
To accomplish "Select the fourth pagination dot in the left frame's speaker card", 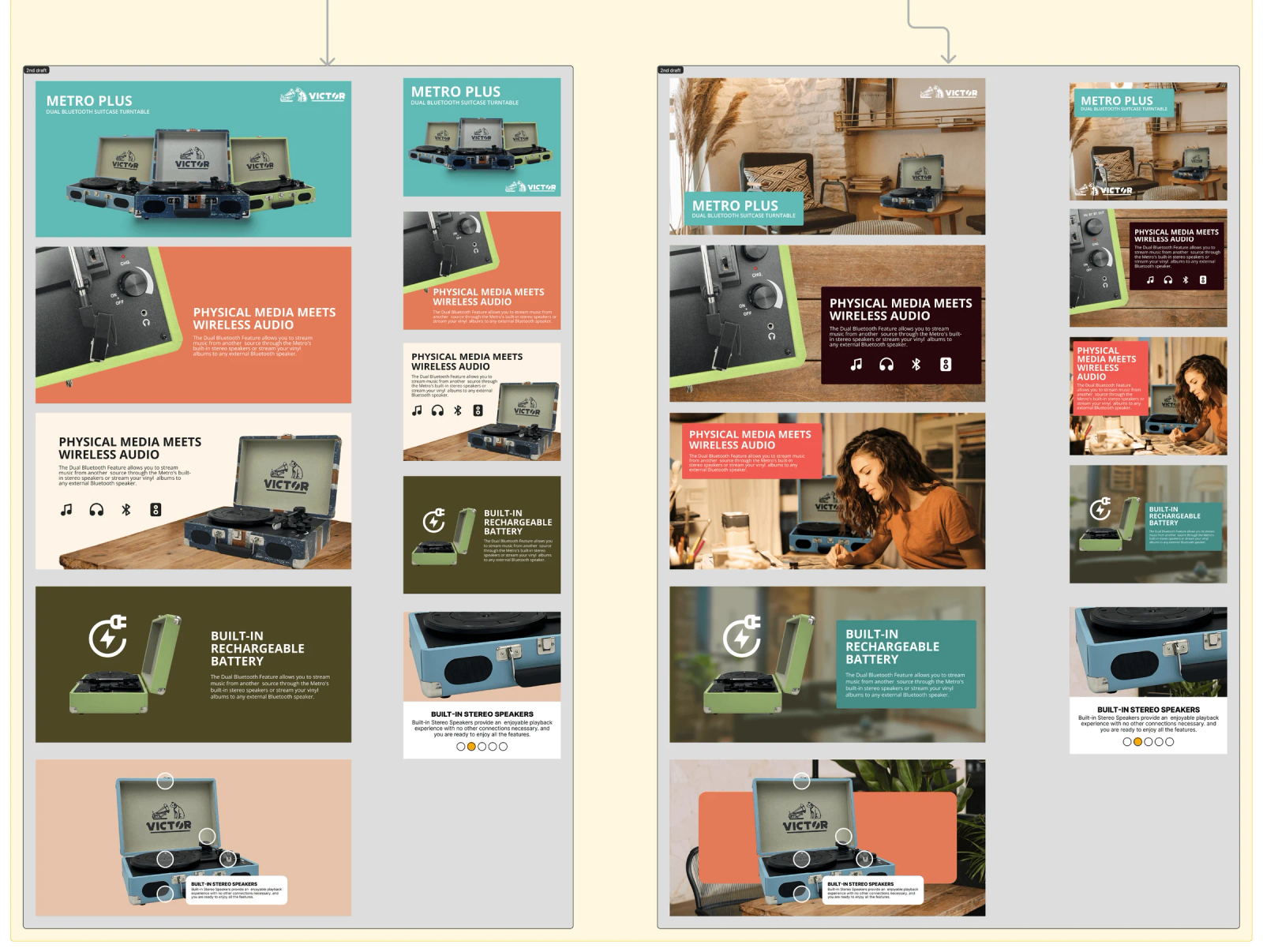I will (x=493, y=747).
